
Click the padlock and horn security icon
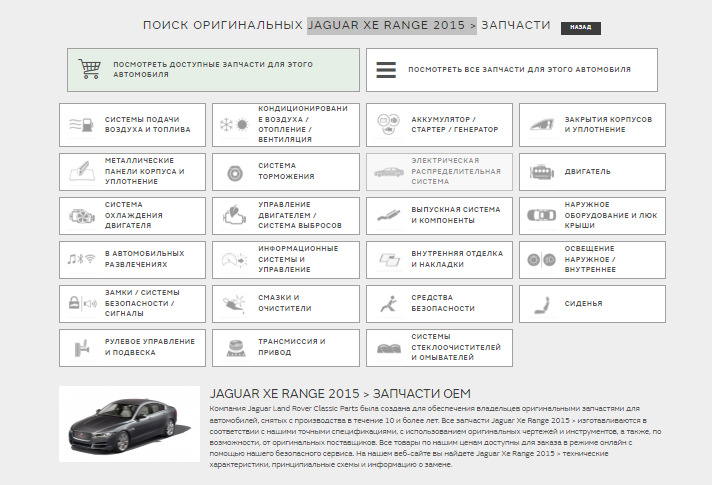82,303
